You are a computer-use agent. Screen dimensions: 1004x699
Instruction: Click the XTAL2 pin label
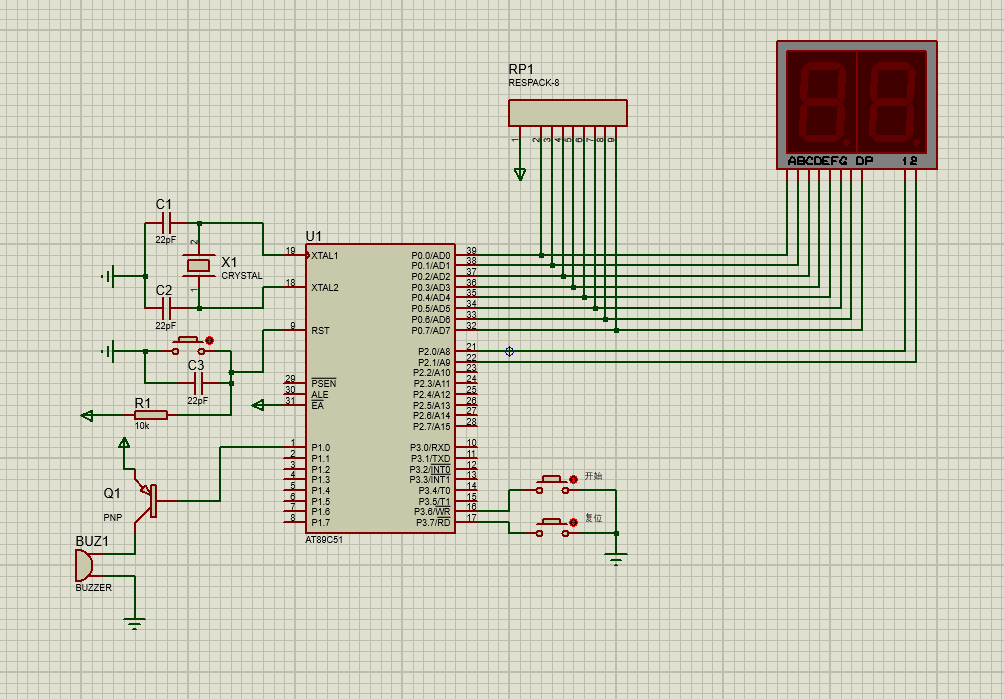325,287
